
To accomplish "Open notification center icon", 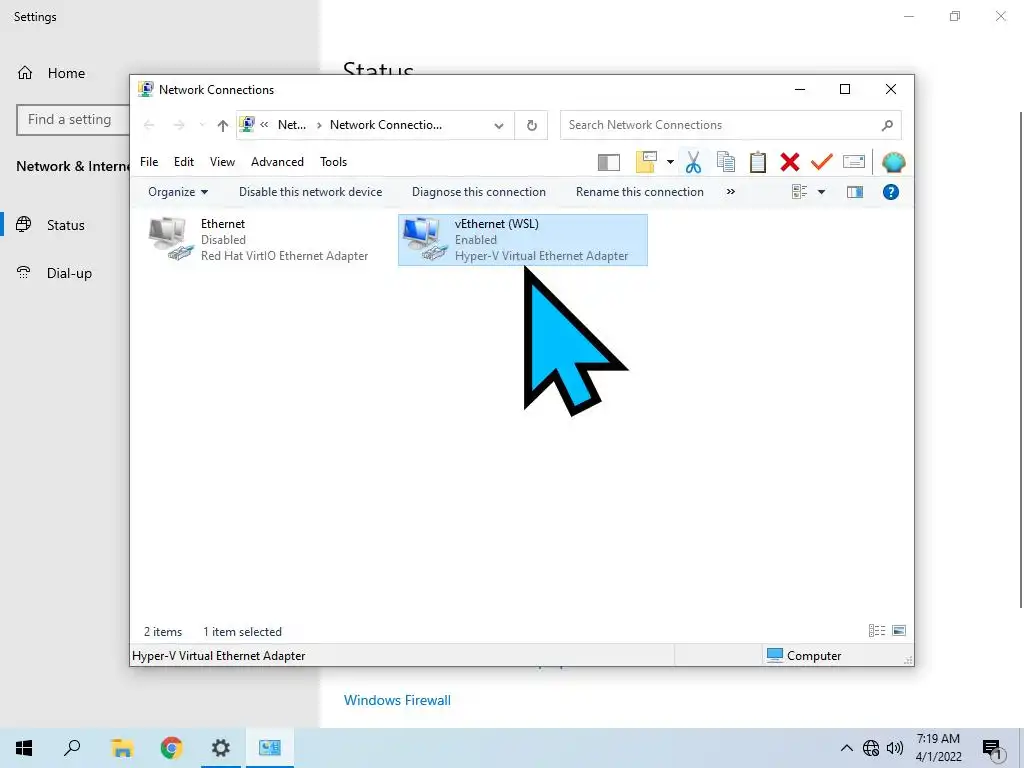I will click(993, 749).
